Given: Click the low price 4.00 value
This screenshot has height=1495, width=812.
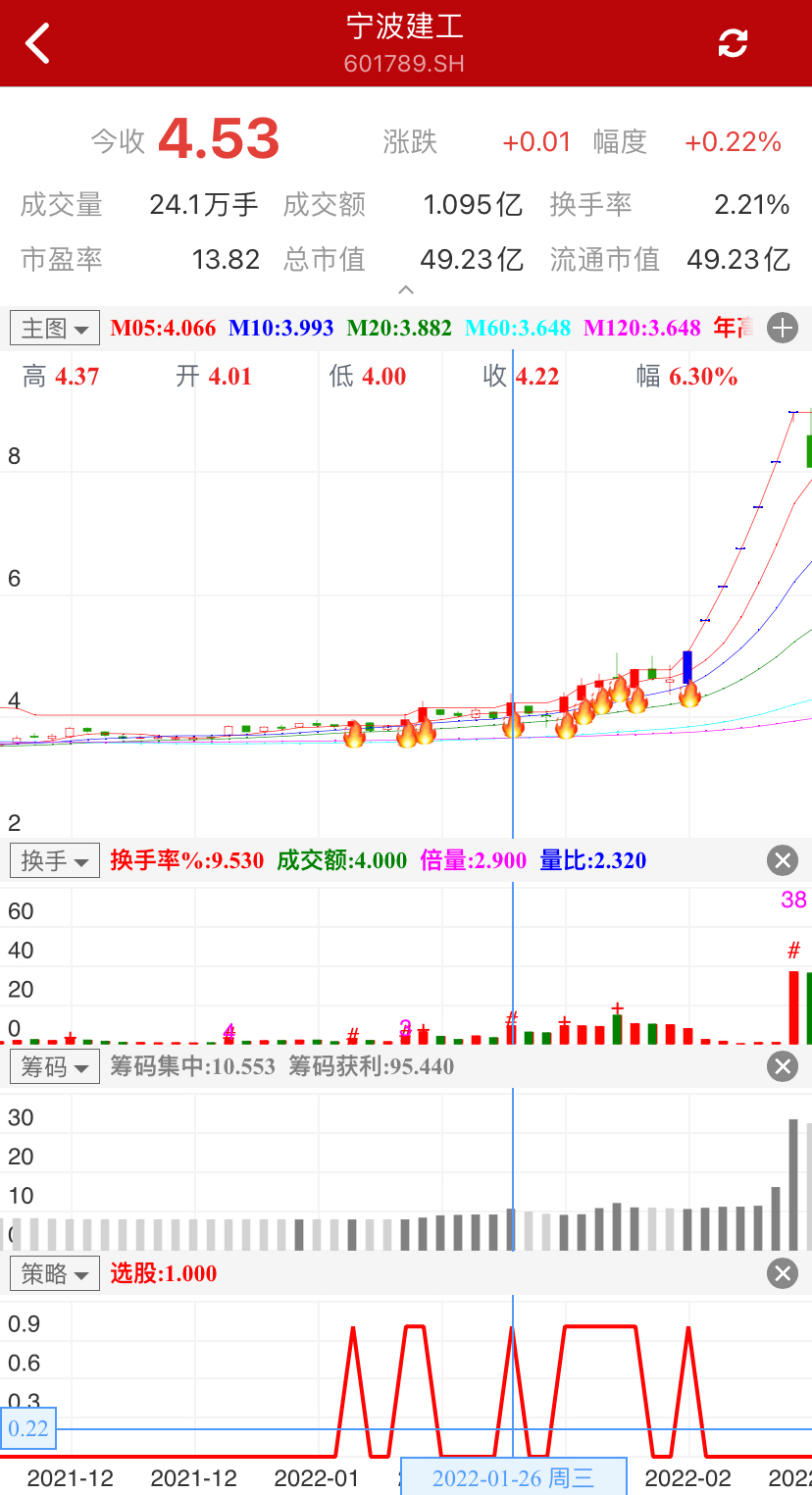Looking at the screenshot, I should tap(384, 377).
